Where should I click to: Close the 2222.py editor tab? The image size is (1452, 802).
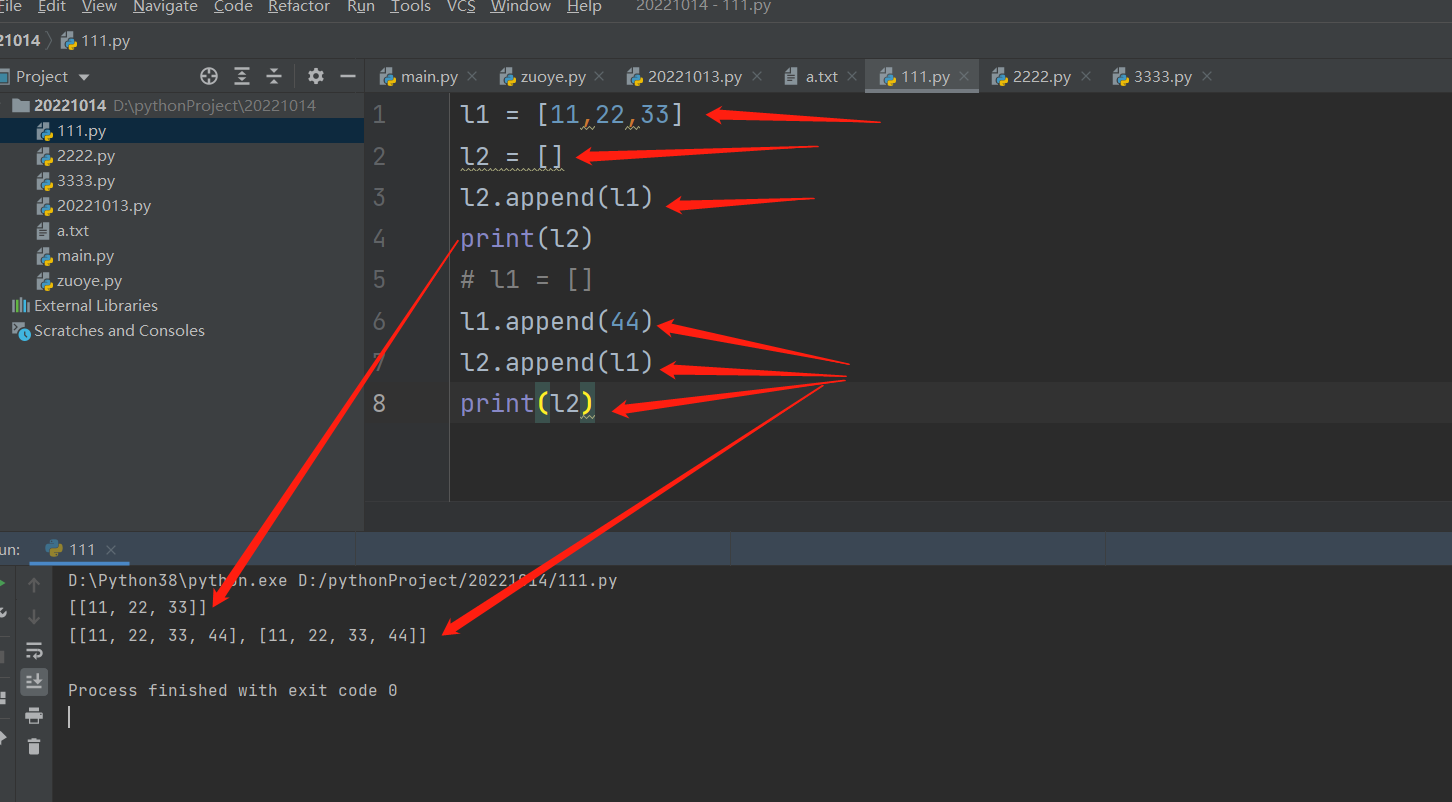(x=1085, y=76)
